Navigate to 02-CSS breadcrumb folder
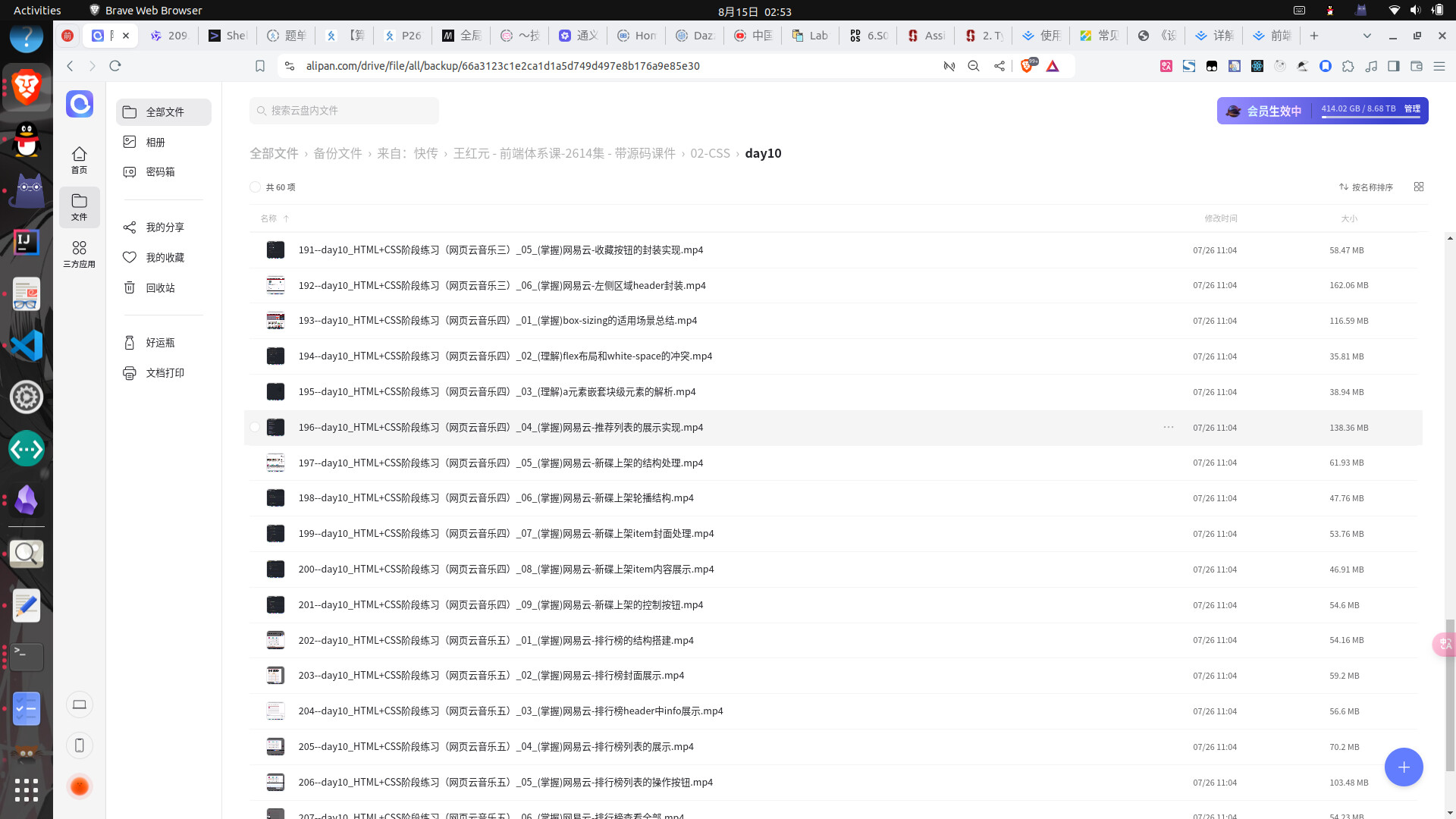 (710, 153)
